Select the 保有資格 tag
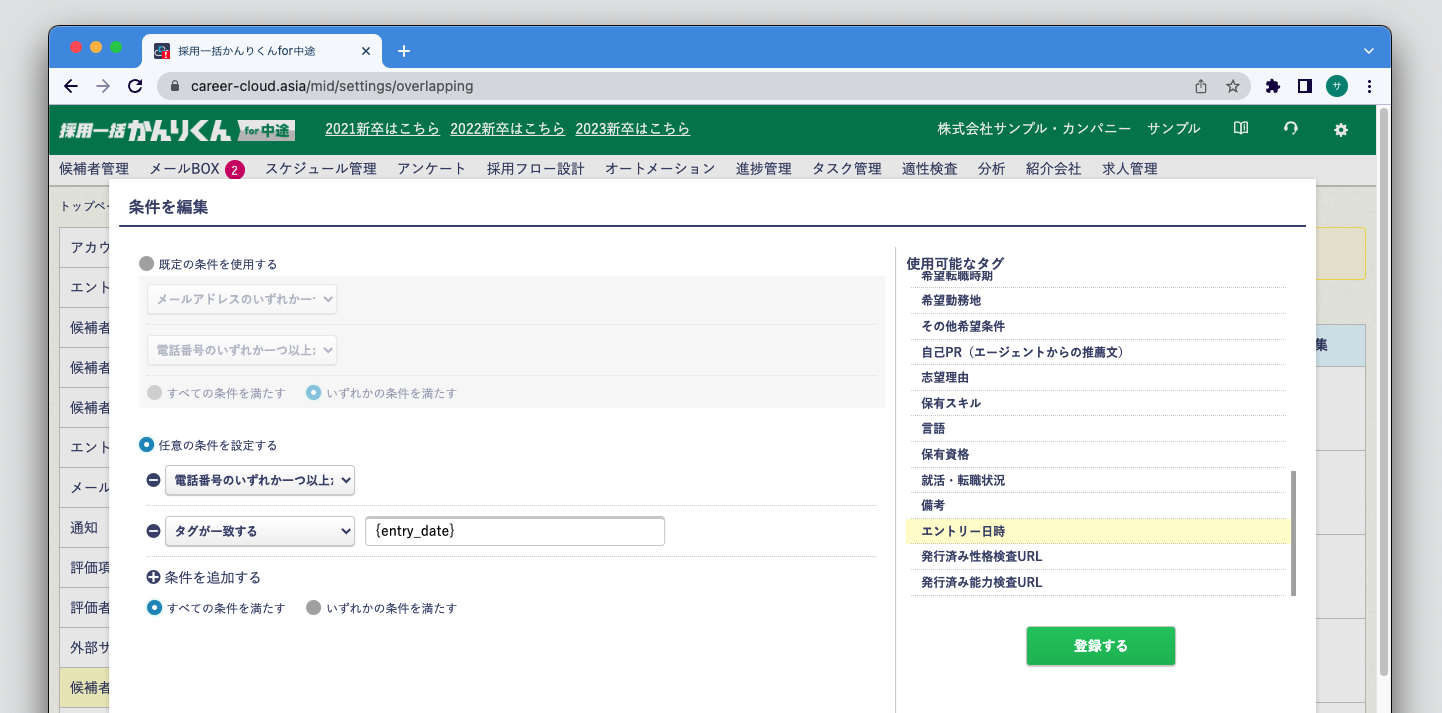This screenshot has width=1442, height=713. coord(1098,454)
